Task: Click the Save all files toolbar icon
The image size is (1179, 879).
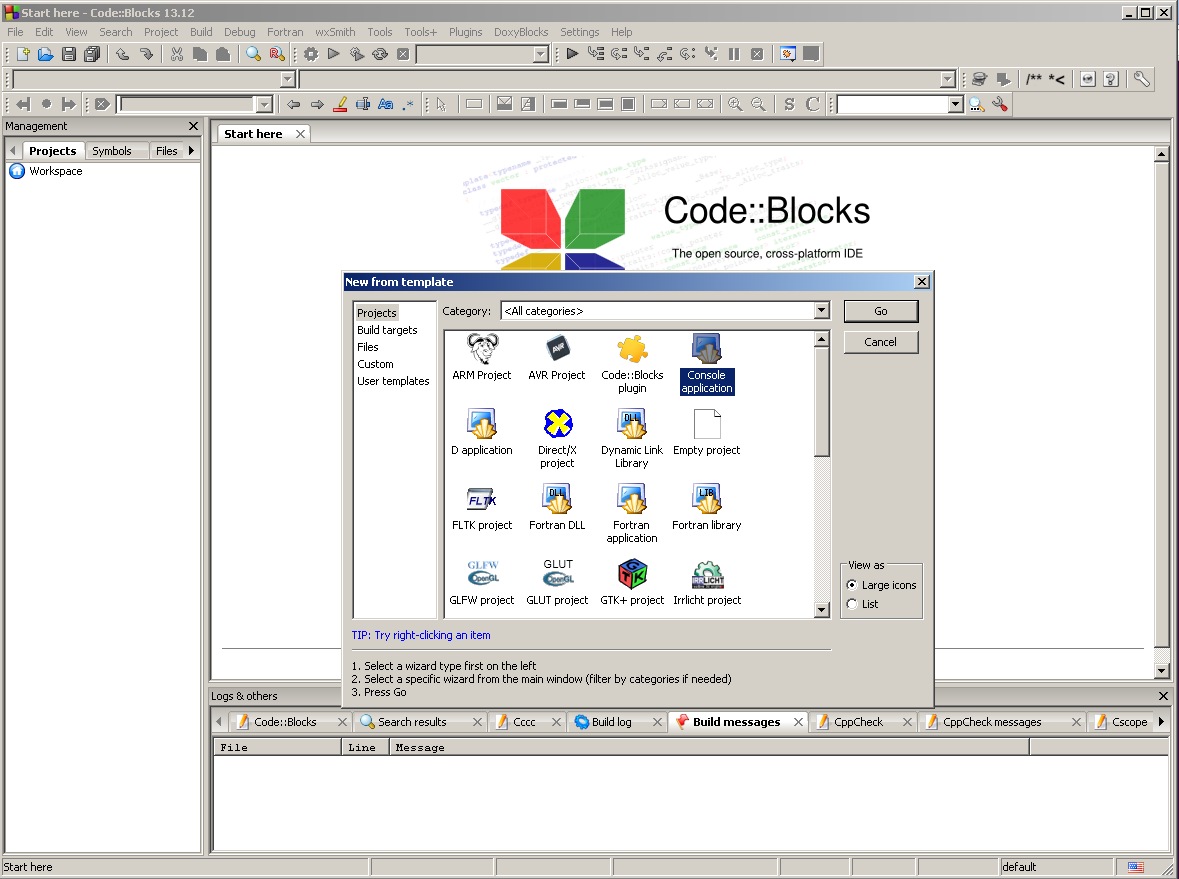Action: (x=91, y=54)
